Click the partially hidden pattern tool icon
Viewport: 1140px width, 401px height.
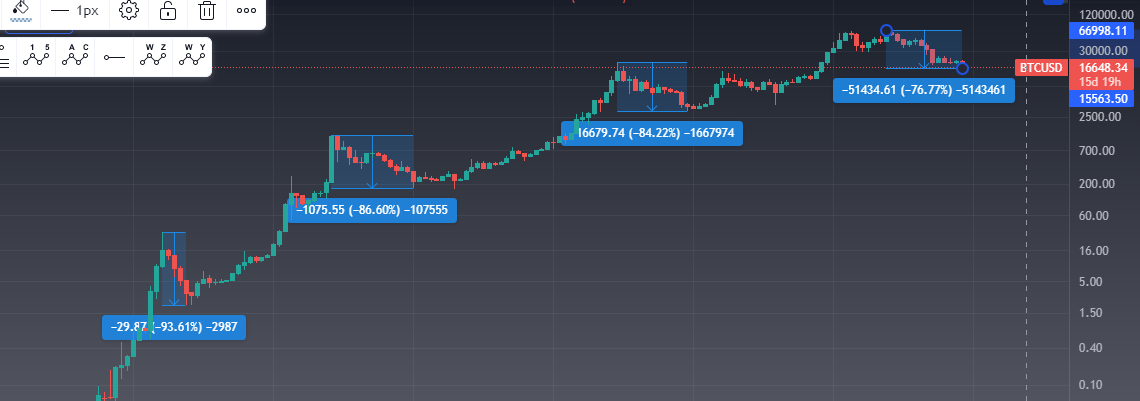pos(4,57)
